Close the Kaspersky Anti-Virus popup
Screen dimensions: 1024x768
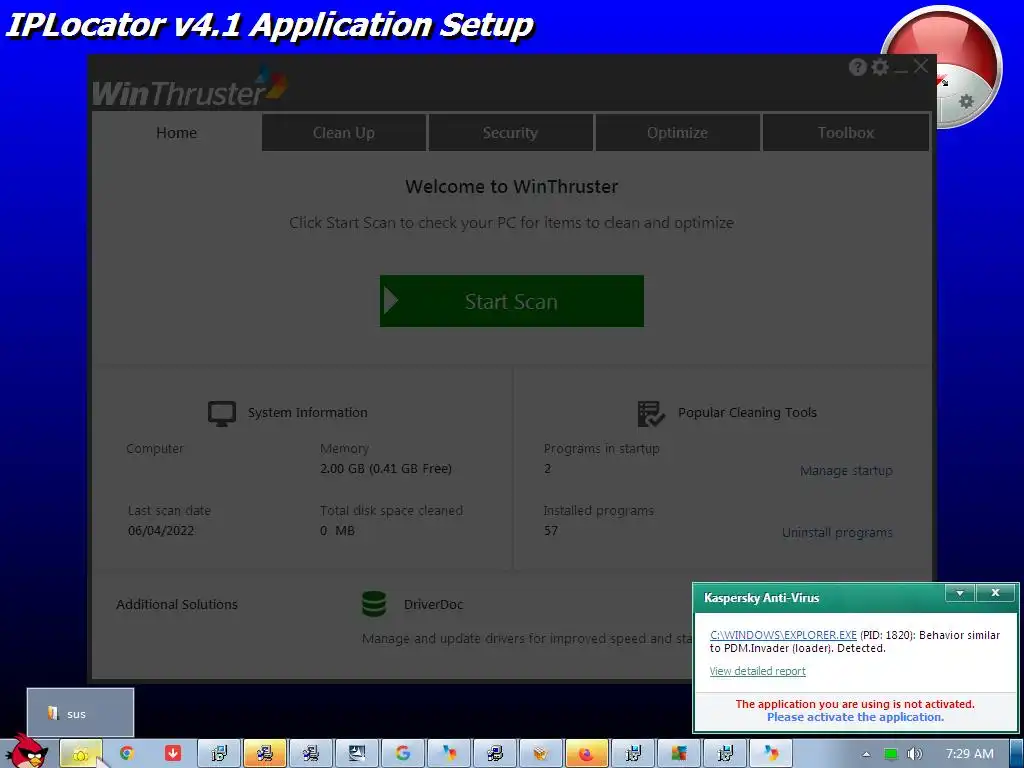tap(995, 593)
